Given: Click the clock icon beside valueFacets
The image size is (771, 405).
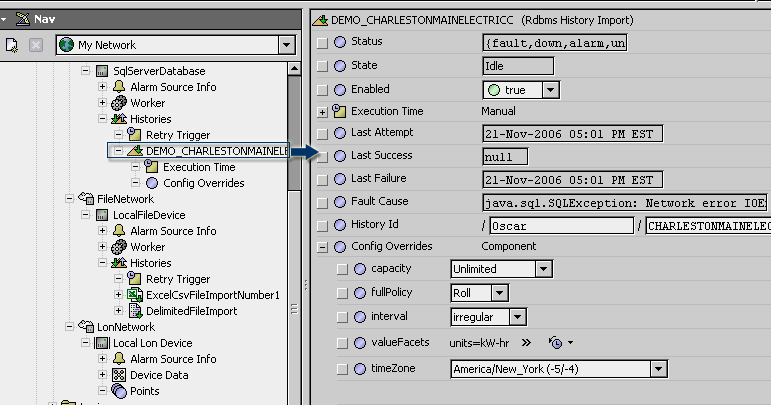Looking at the screenshot, I should pyautogui.click(x=554, y=343).
